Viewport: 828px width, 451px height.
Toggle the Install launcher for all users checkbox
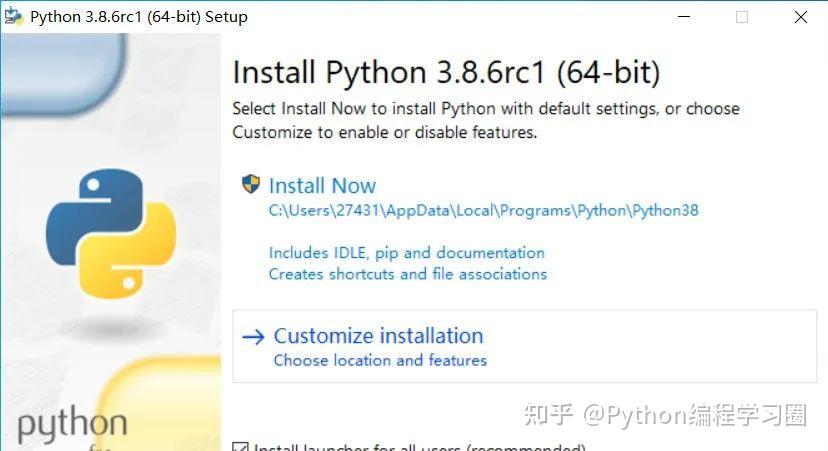[240, 448]
